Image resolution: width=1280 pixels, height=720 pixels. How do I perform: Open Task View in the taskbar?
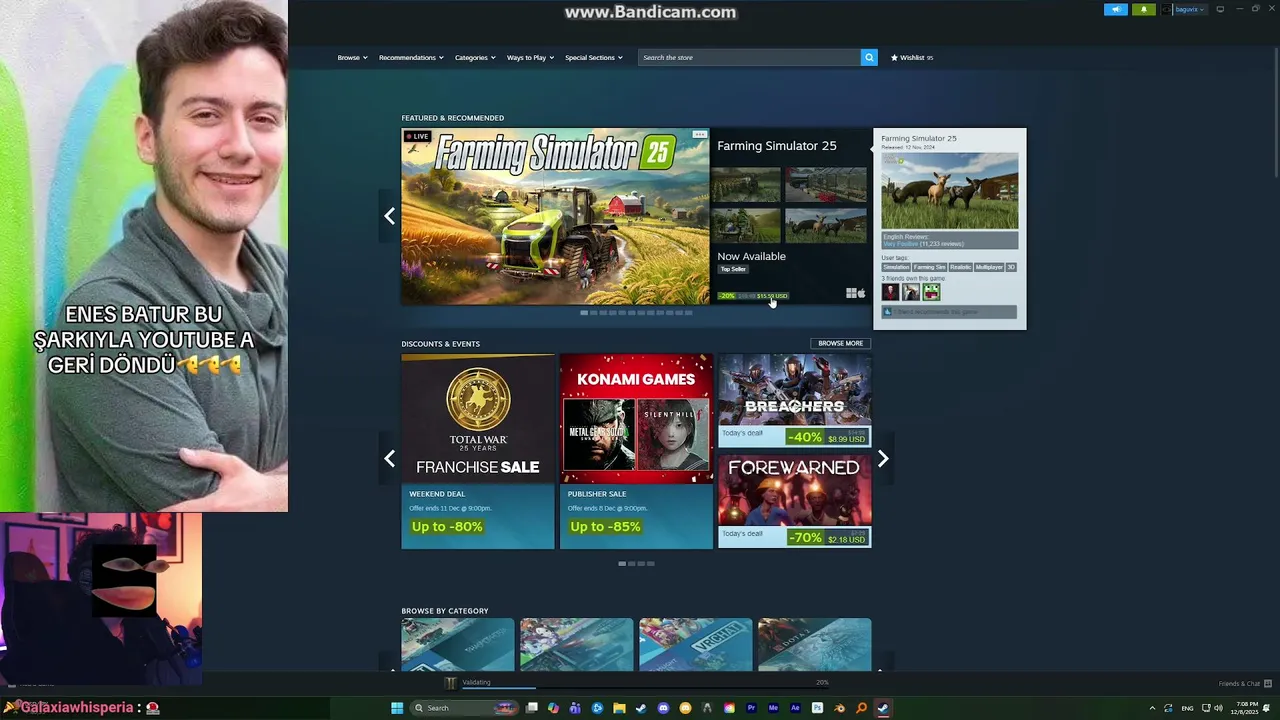[x=531, y=708]
